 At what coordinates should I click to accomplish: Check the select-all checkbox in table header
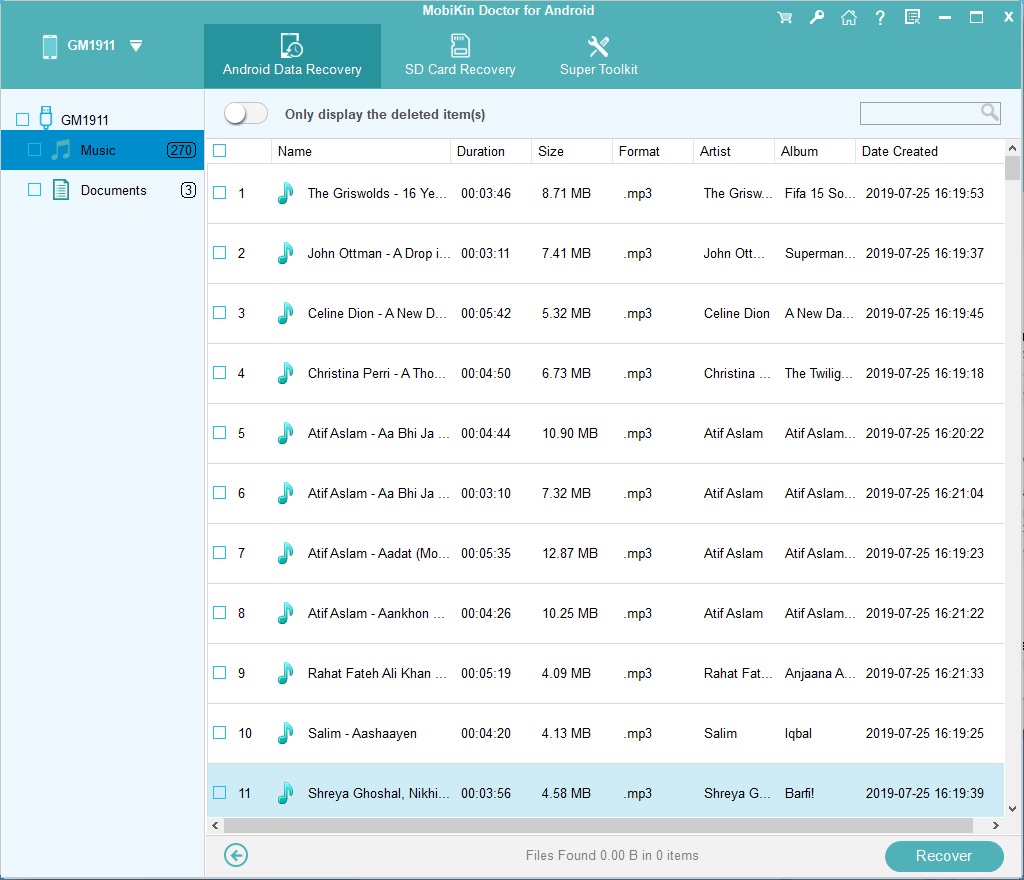pos(220,151)
